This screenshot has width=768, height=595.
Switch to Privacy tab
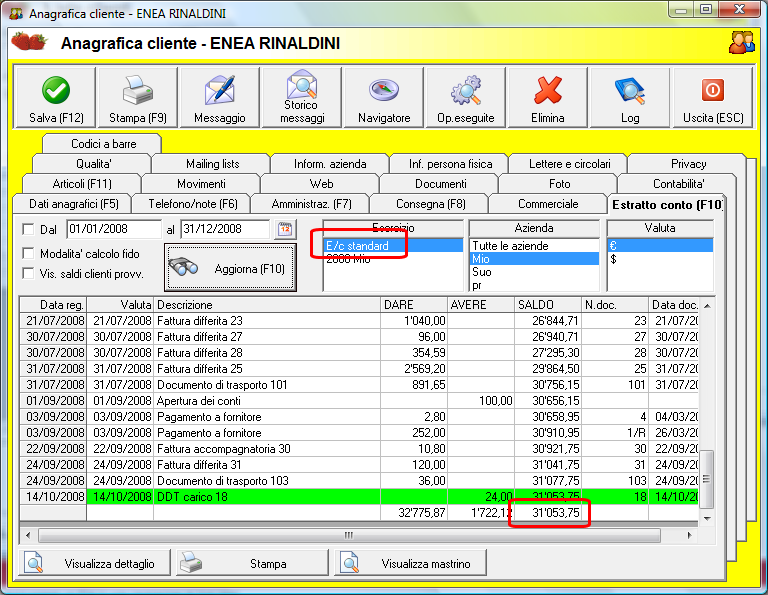click(x=688, y=164)
